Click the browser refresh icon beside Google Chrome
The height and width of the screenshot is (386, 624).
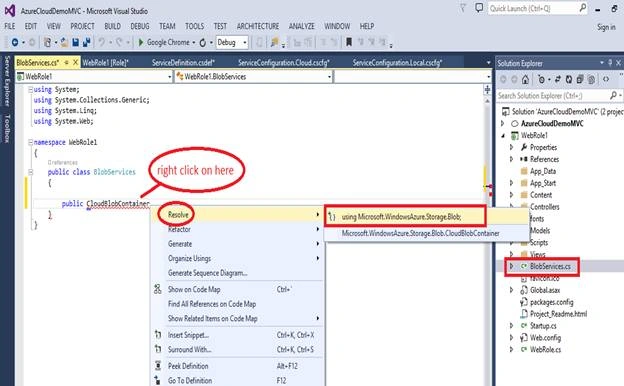(x=203, y=43)
